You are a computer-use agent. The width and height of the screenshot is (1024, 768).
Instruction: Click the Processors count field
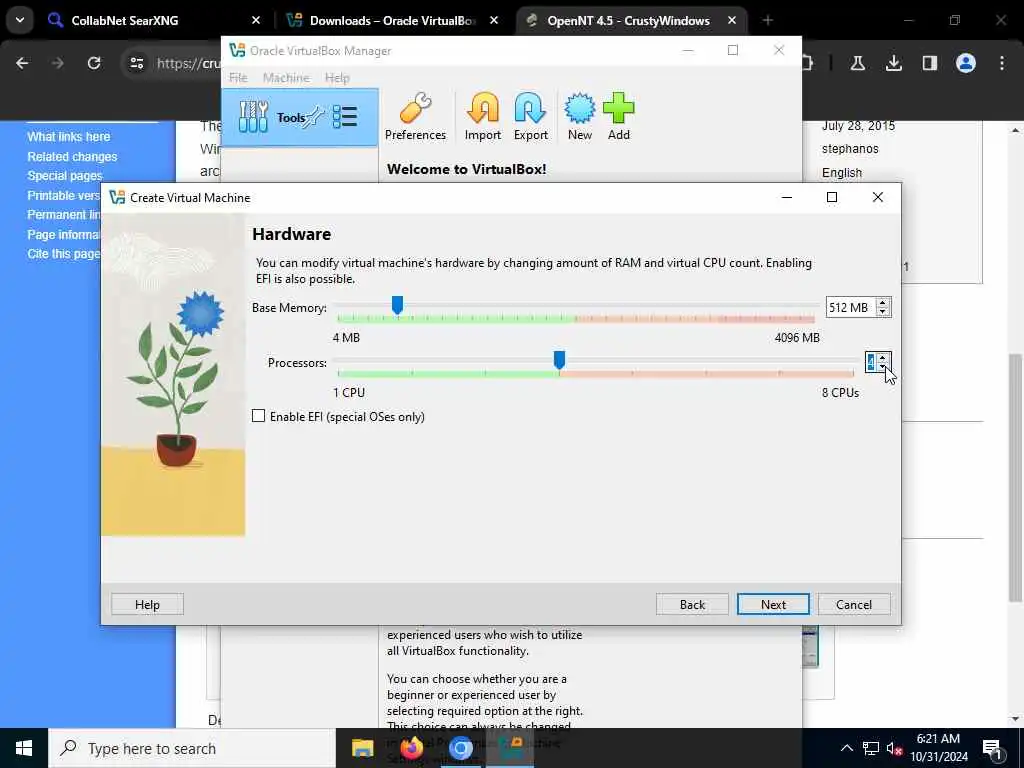click(x=871, y=362)
